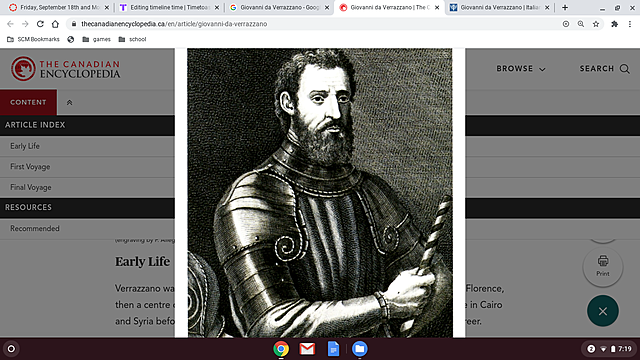Switch to the Google search Verrazzano tab
640x360 pixels.
click(280, 7)
